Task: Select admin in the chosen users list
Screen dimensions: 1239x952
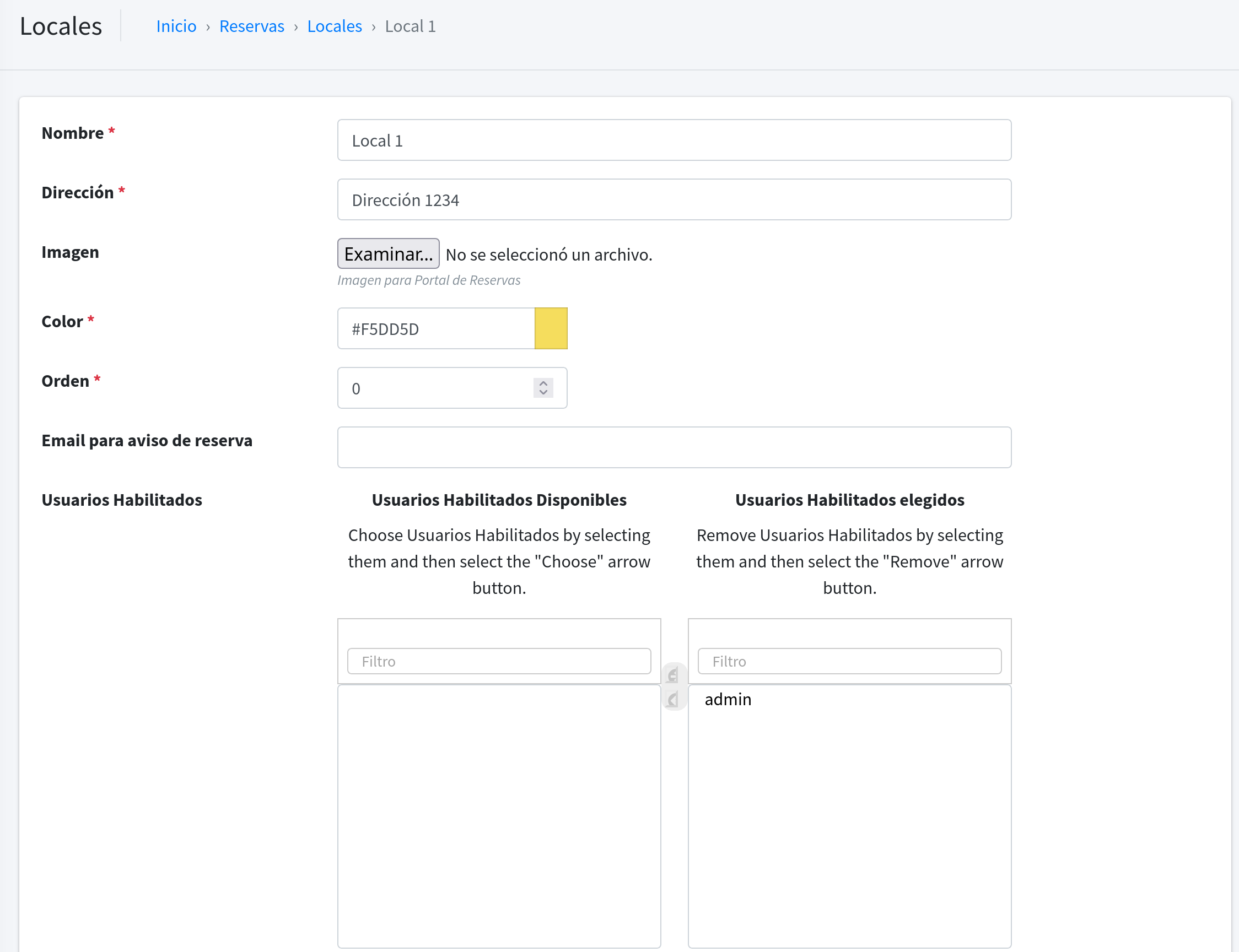Action: pos(728,700)
